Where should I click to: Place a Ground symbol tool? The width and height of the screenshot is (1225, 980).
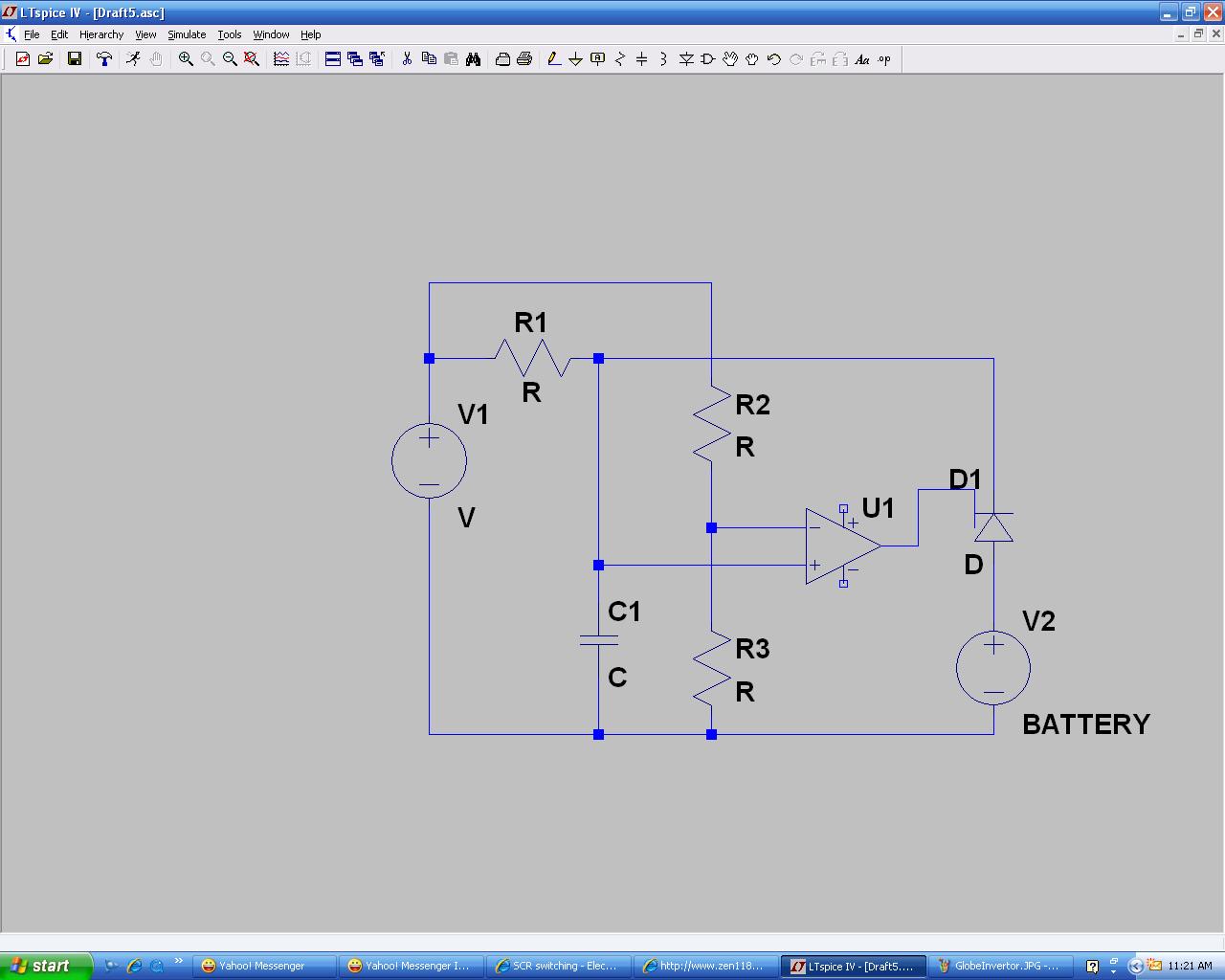[575, 59]
